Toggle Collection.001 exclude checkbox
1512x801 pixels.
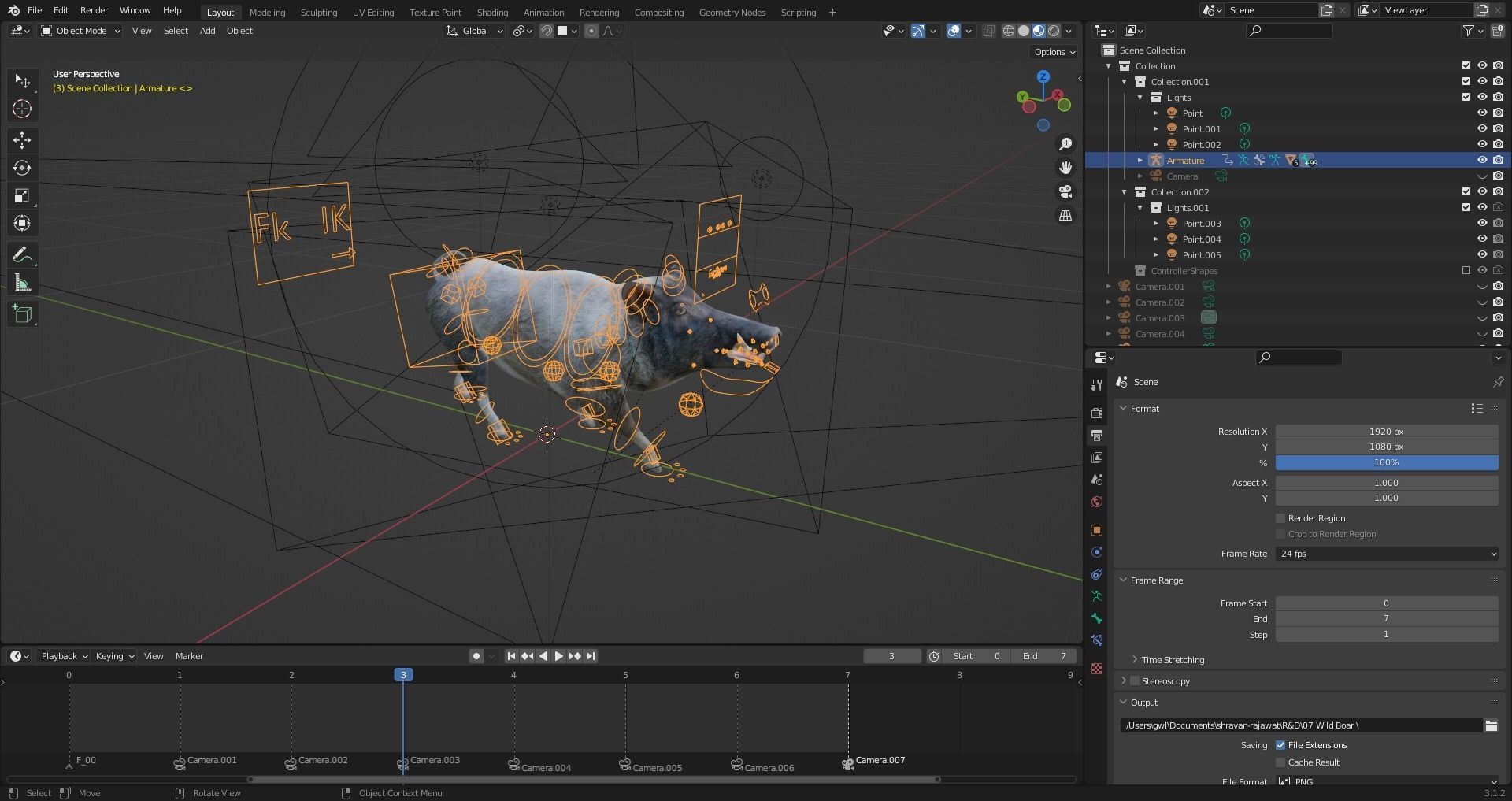(x=1466, y=81)
